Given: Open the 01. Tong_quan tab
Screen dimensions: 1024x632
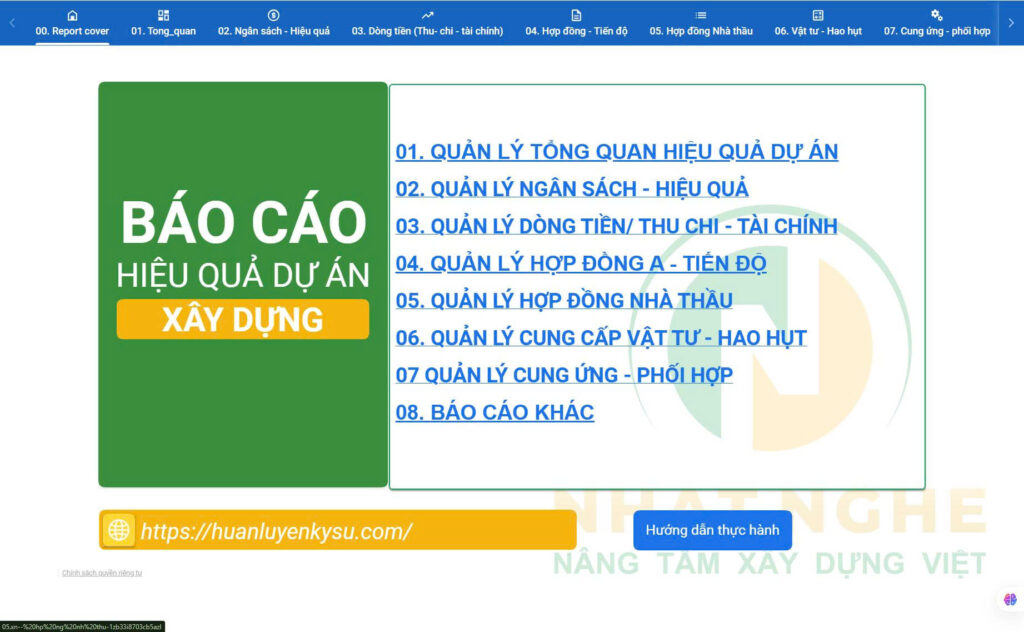Looking at the screenshot, I should [163, 23].
